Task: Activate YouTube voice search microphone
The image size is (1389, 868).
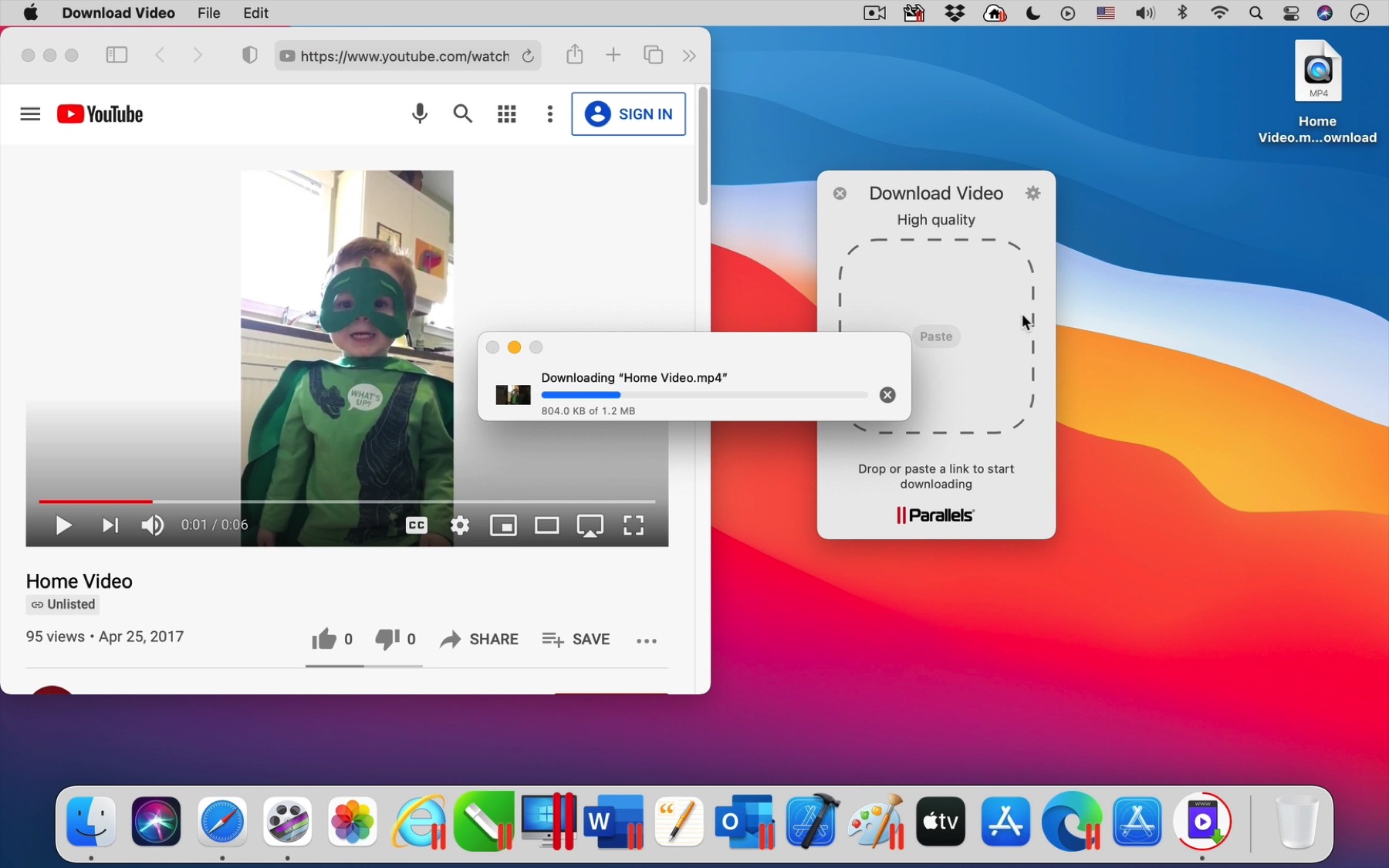Action: tap(420, 113)
